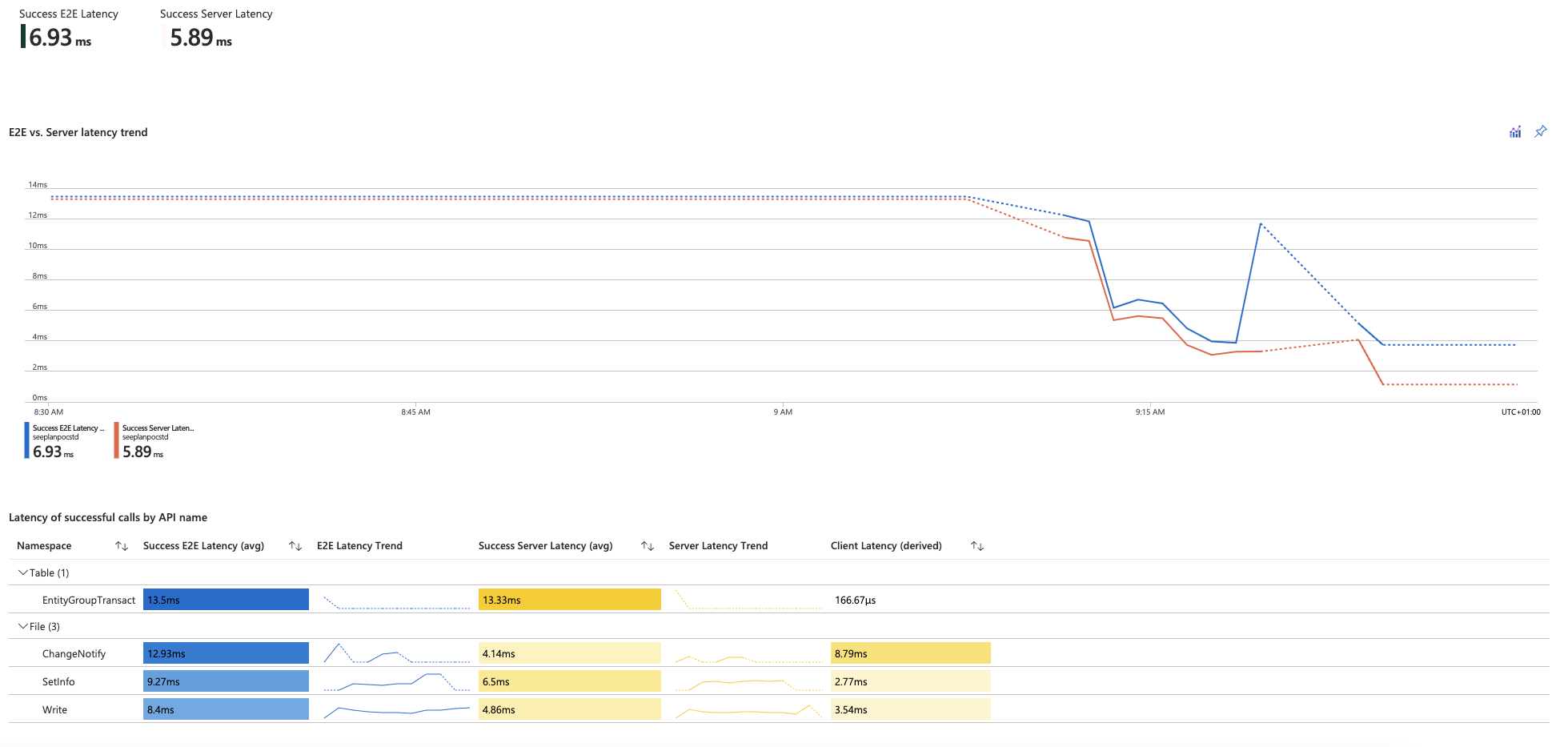Click ChangeNotify E2E latency sparkline

click(396, 653)
